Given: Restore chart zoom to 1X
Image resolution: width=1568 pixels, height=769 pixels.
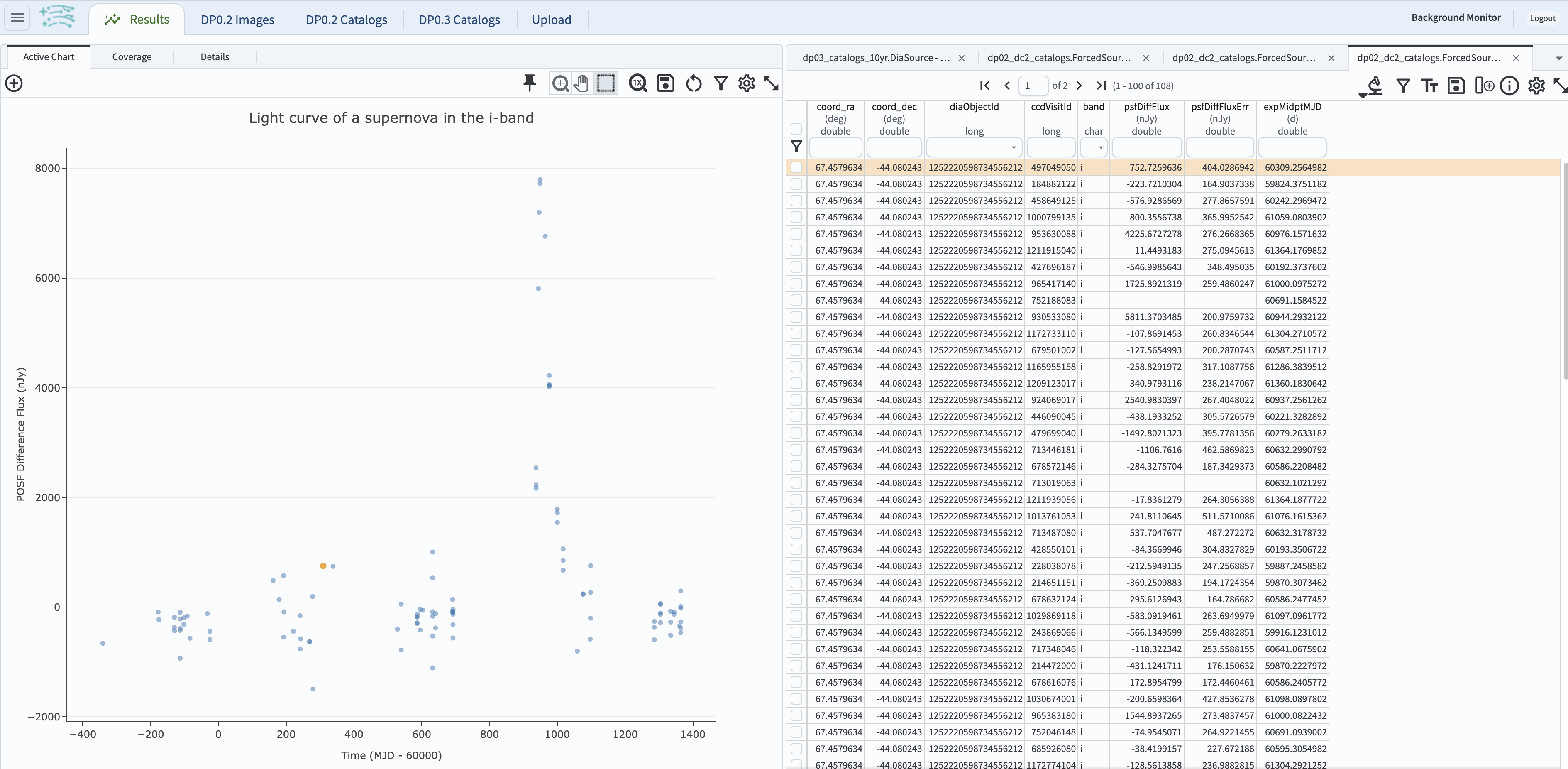Looking at the screenshot, I should click(x=638, y=83).
